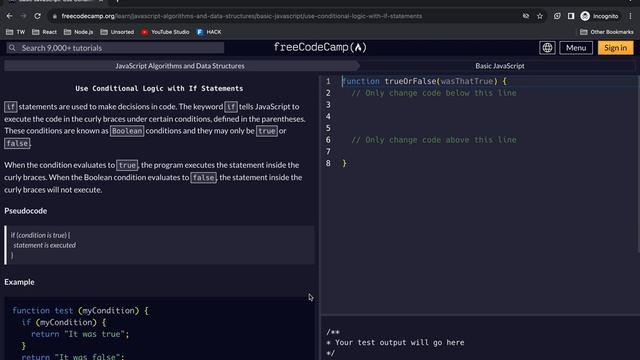Viewport: 640px width, 360px height.
Task: Click the comment 'Only change code below this line'
Action: pyautogui.click(x=434, y=93)
